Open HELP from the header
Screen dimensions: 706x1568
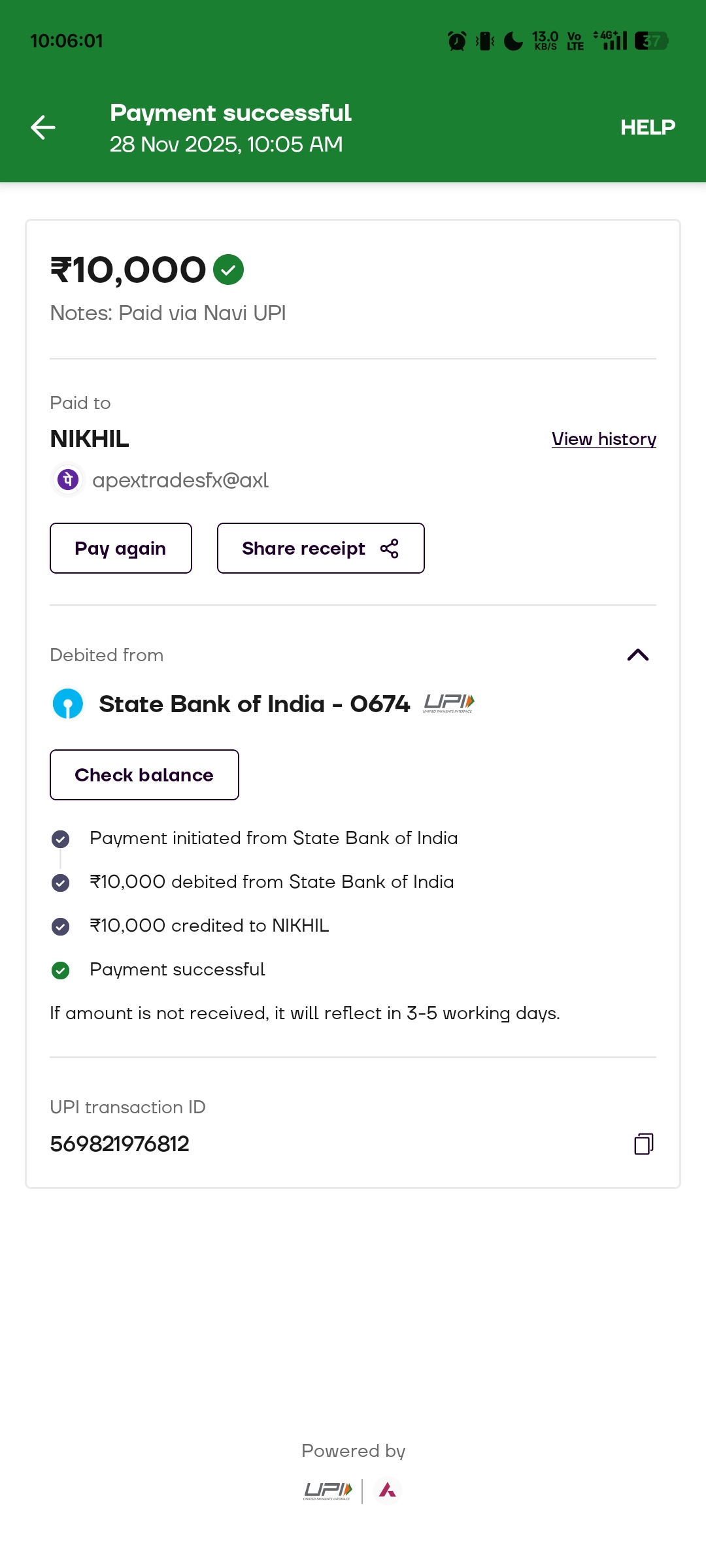tap(647, 127)
